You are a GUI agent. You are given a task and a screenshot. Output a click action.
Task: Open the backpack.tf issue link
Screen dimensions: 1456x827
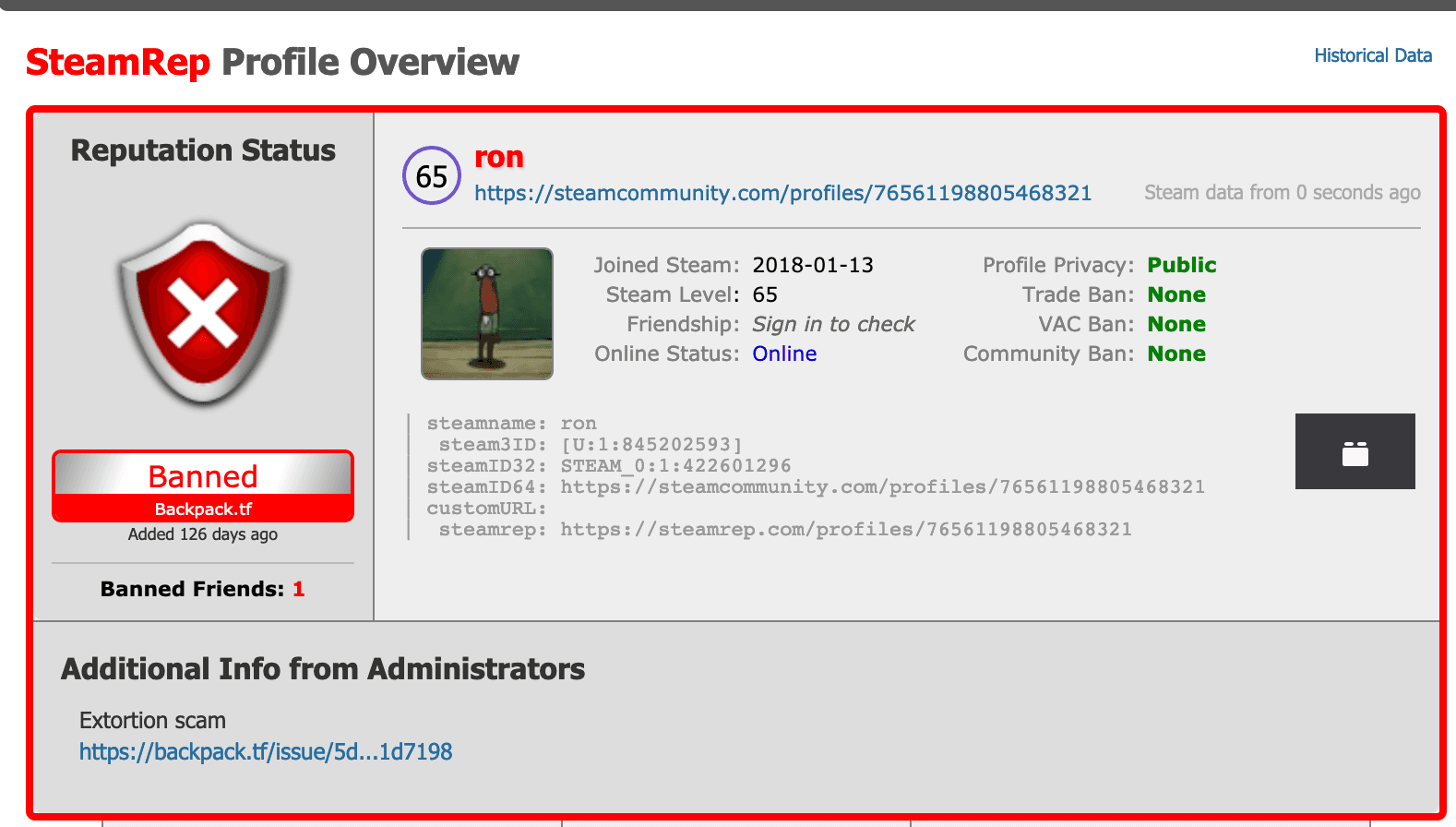[266, 751]
